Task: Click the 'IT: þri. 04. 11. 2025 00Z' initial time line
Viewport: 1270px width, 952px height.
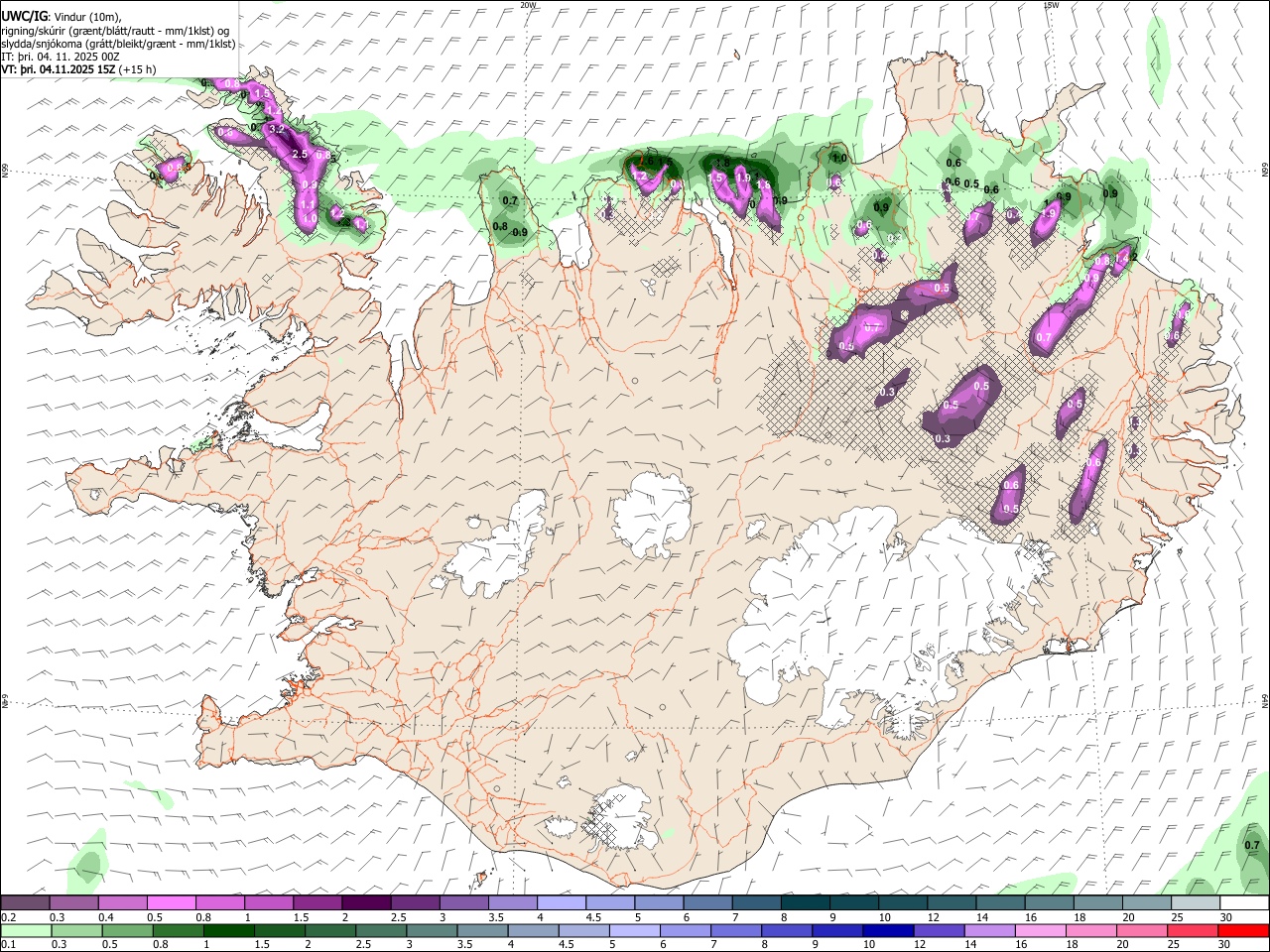Action: [61, 57]
